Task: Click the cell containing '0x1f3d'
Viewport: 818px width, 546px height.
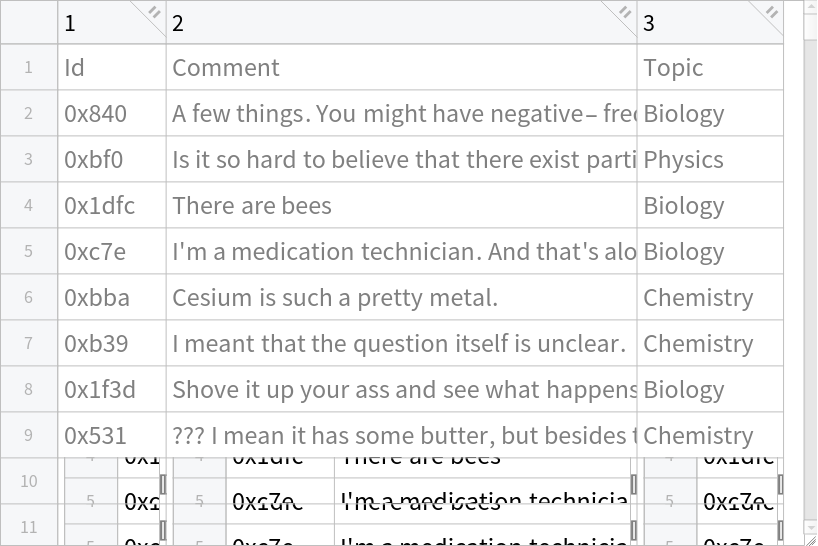Action: (x=112, y=390)
